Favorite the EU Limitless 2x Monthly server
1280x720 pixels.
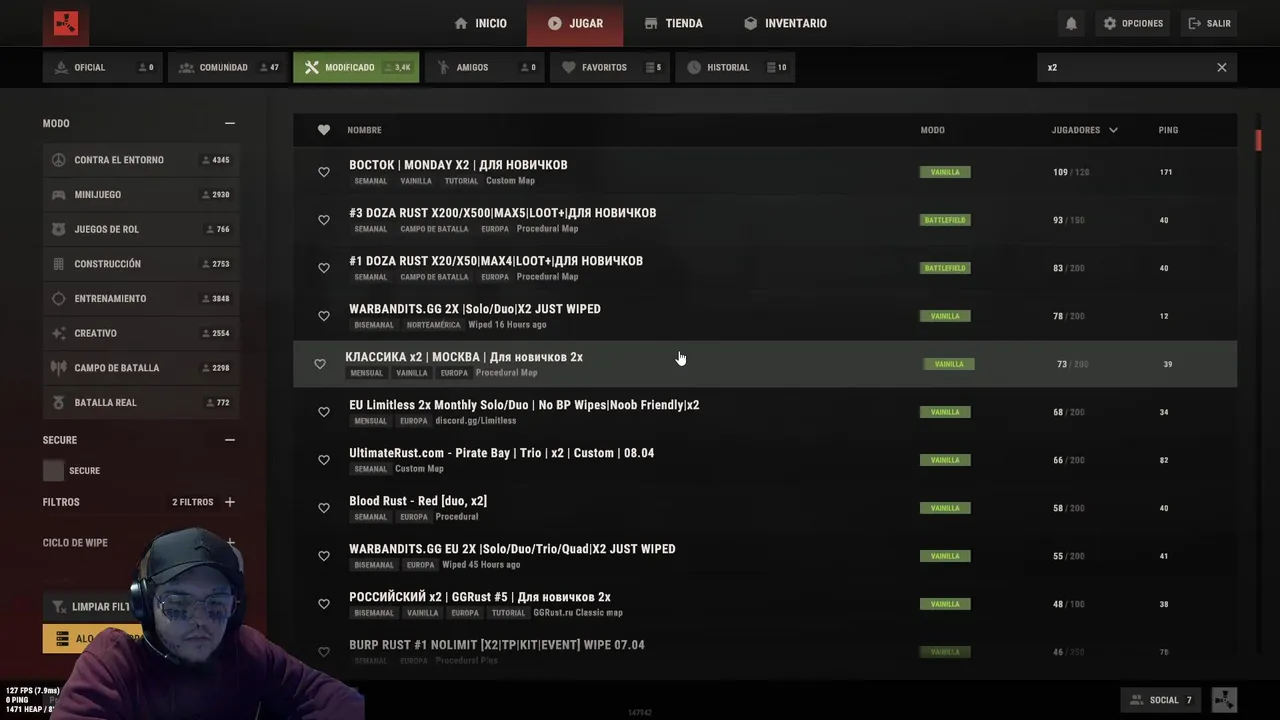pyautogui.click(x=324, y=412)
